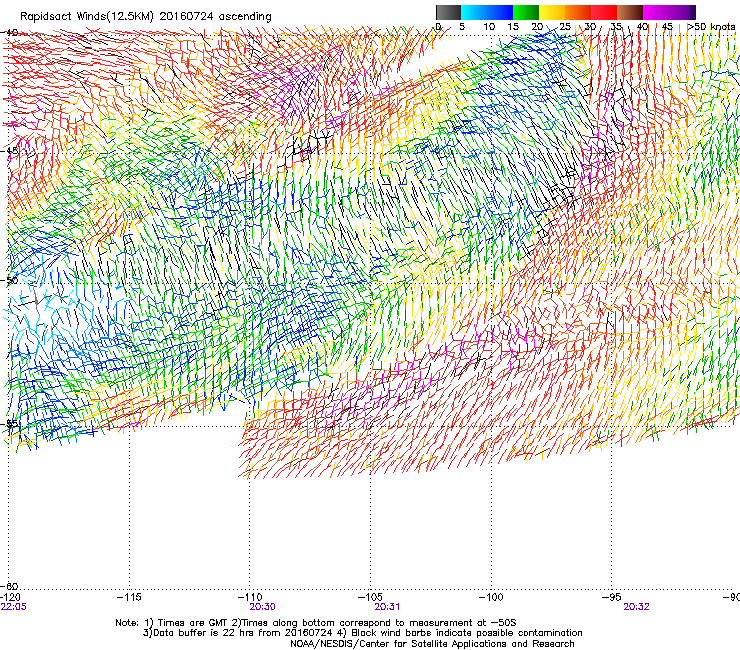This screenshot has height=650, width=740.
Task: Click the 'Data buffer is 22 hrs' note line
Action: pos(362,633)
